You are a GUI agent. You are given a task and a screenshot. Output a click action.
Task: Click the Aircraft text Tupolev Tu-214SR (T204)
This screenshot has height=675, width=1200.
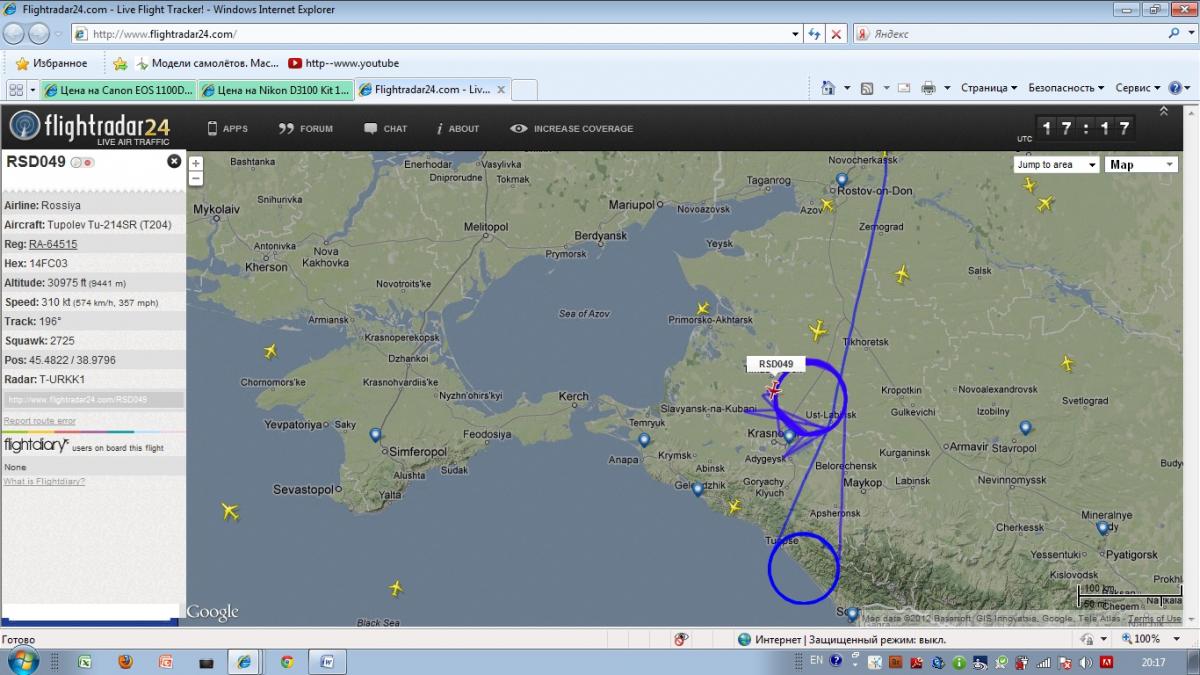pyautogui.click(x=108, y=225)
